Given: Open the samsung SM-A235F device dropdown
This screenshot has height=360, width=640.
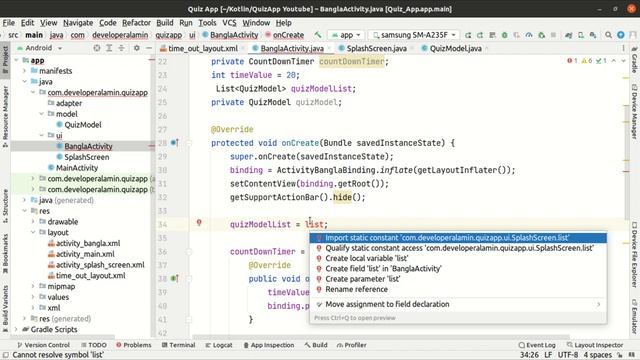Looking at the screenshot, I should 413,35.
